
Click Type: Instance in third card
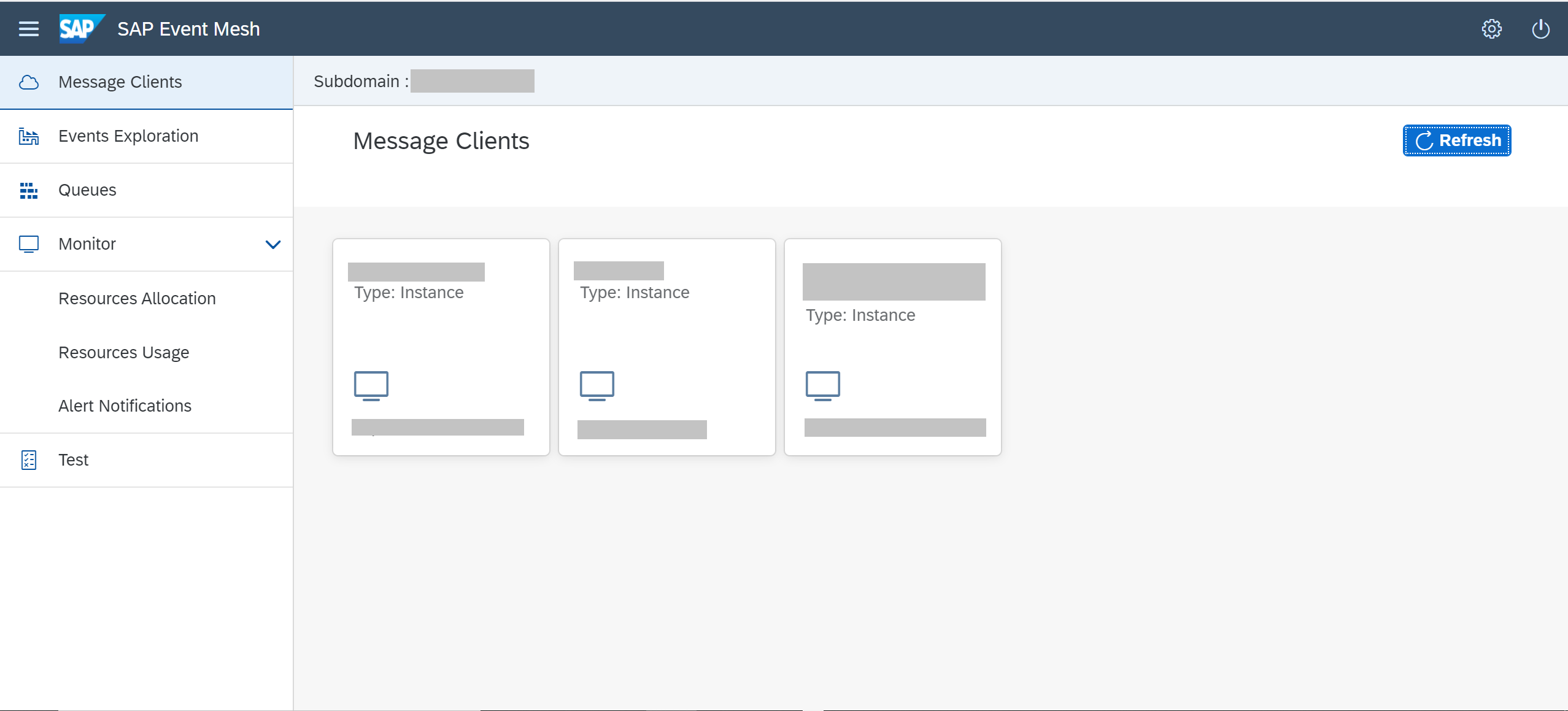click(x=860, y=315)
